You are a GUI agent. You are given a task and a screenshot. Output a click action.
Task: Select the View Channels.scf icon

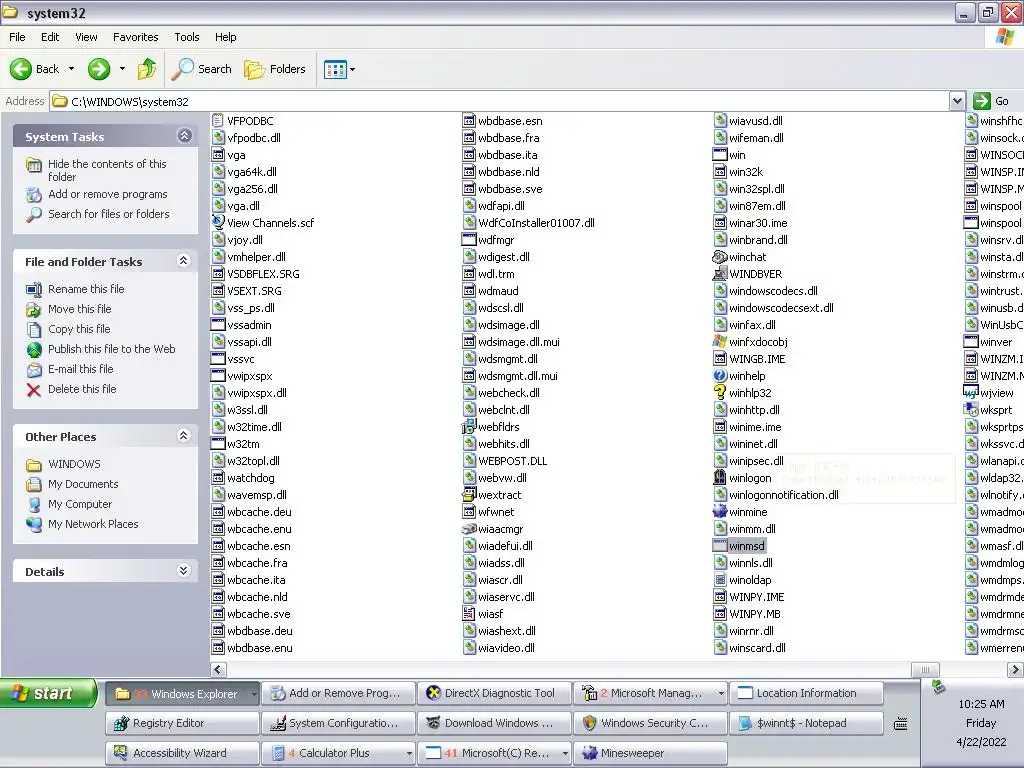pos(218,223)
